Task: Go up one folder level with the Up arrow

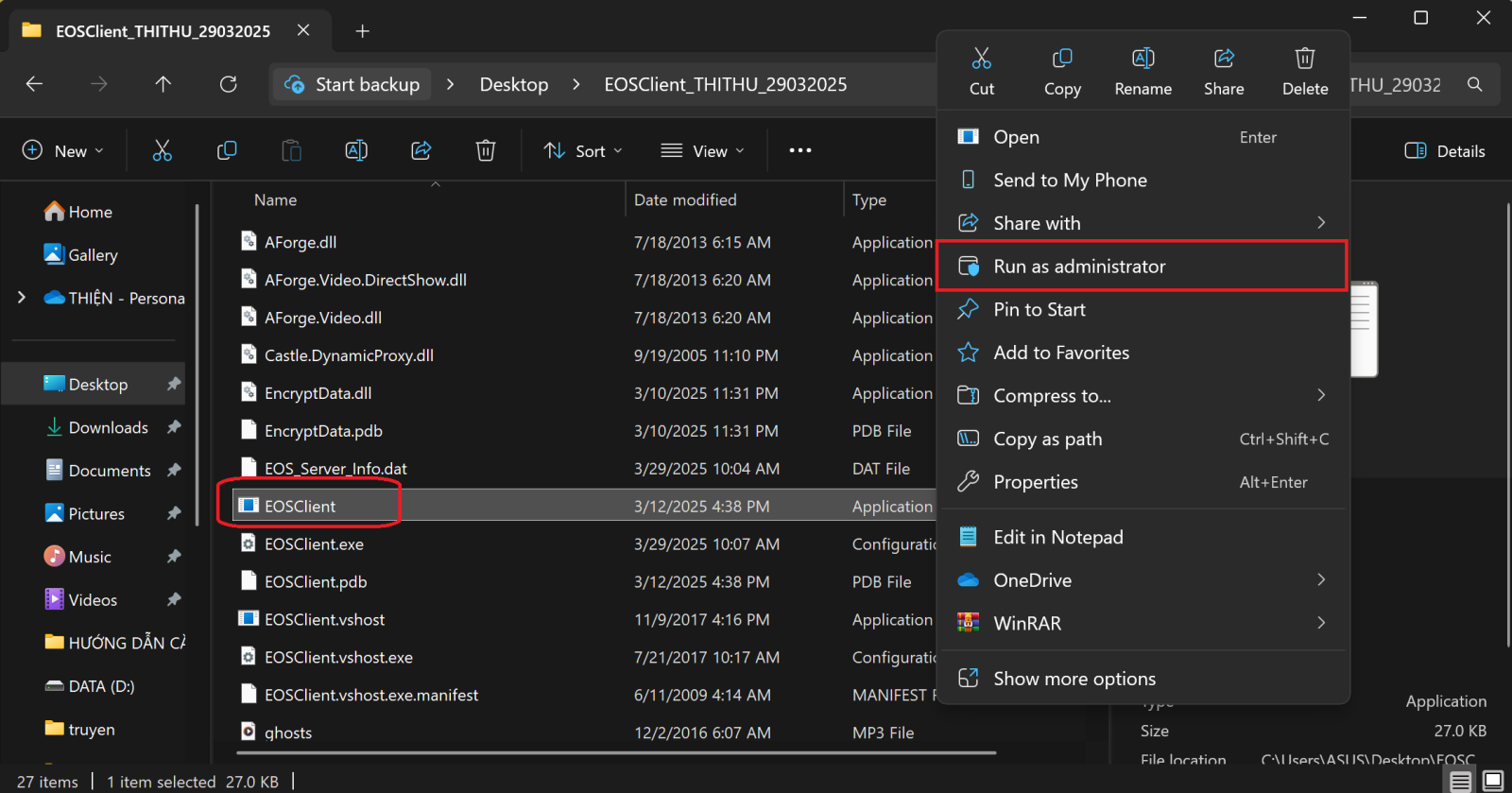Action: pos(163,84)
